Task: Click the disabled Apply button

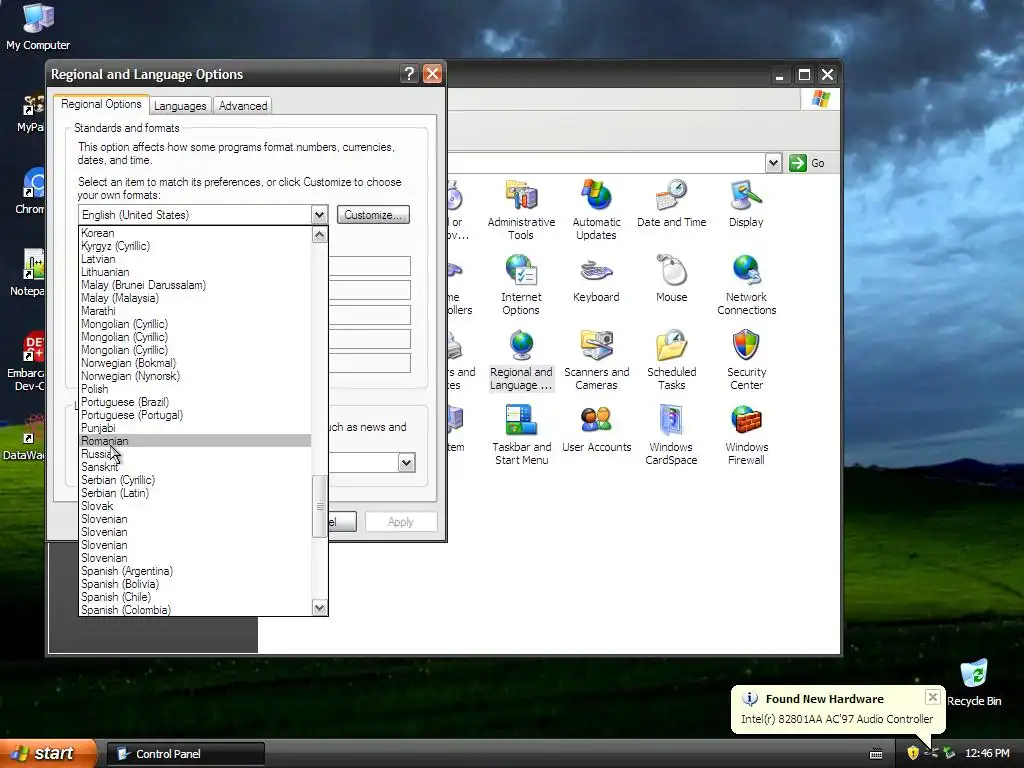Action: tap(400, 522)
